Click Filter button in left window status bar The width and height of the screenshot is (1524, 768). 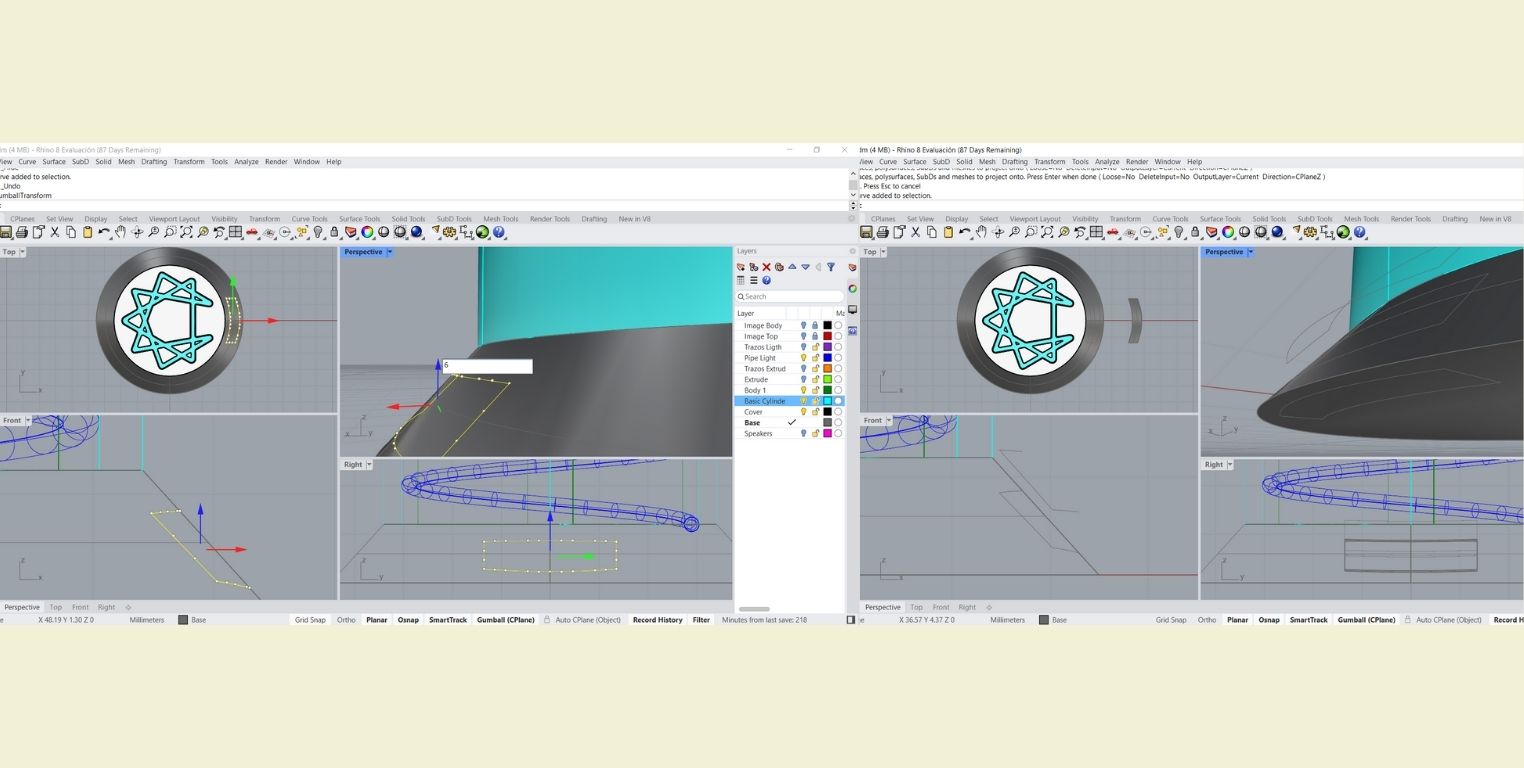pos(701,620)
